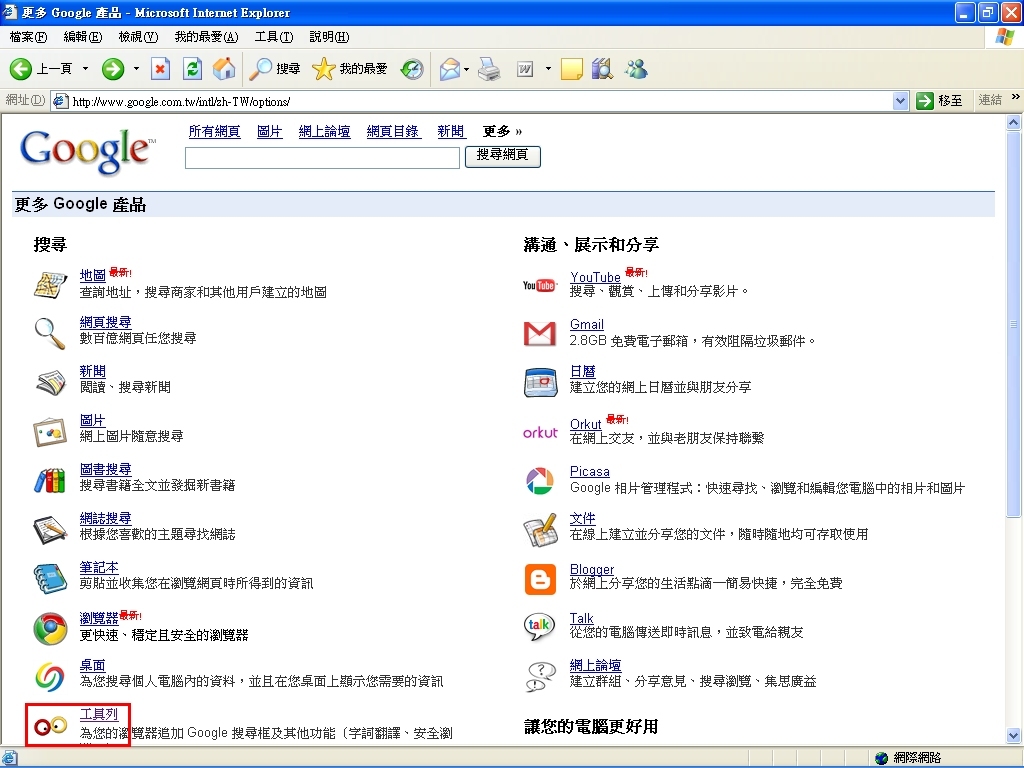Open the Mail envelope toolbar icon
This screenshot has width=1024, height=768.
(449, 69)
